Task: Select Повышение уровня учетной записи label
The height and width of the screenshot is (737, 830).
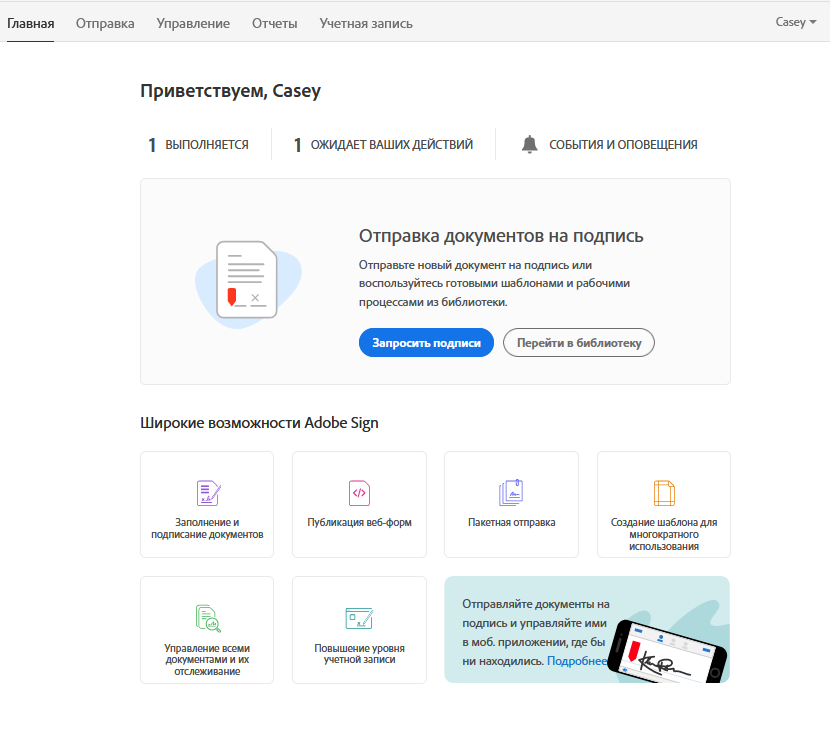Action: tap(359, 654)
